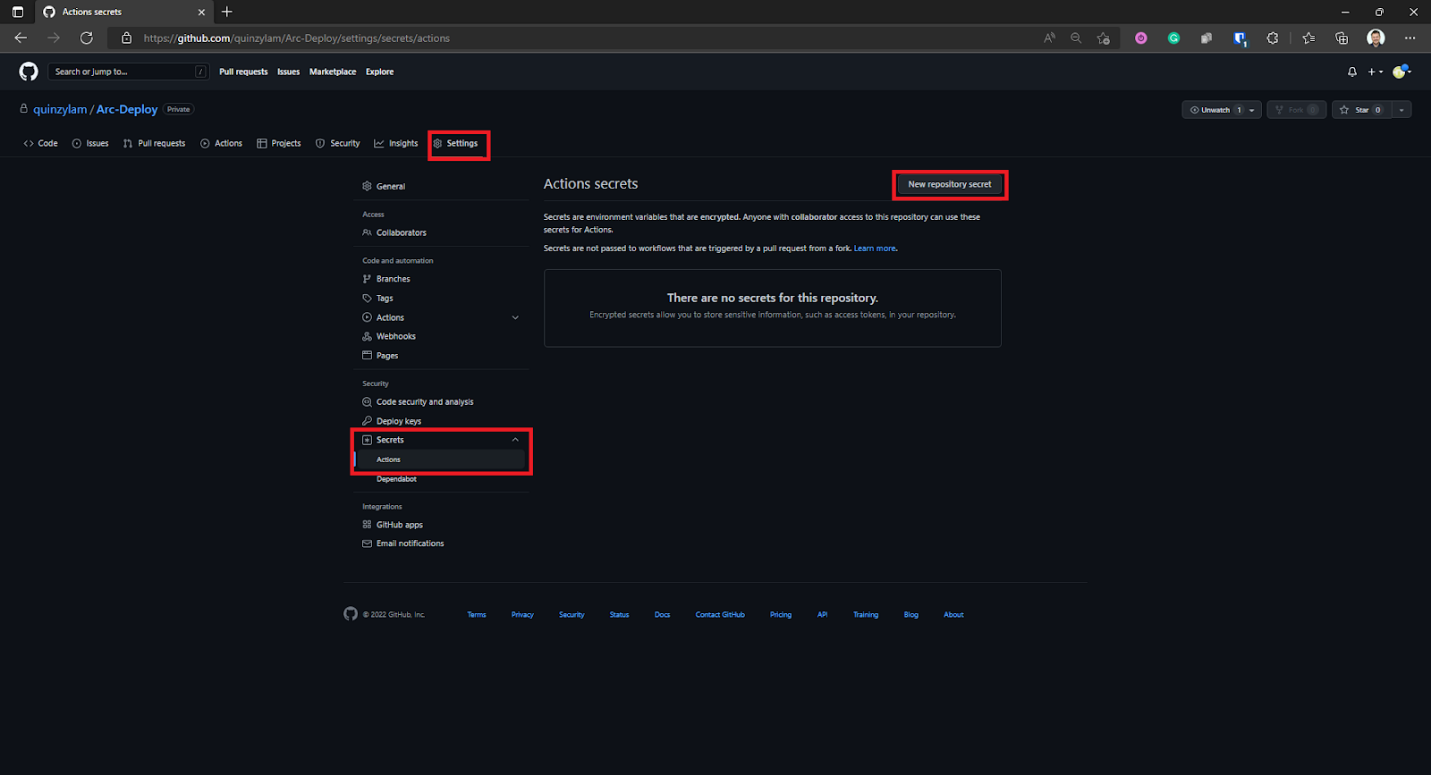Collapse the Secrets section chevron
1431x775 pixels.
click(x=515, y=440)
